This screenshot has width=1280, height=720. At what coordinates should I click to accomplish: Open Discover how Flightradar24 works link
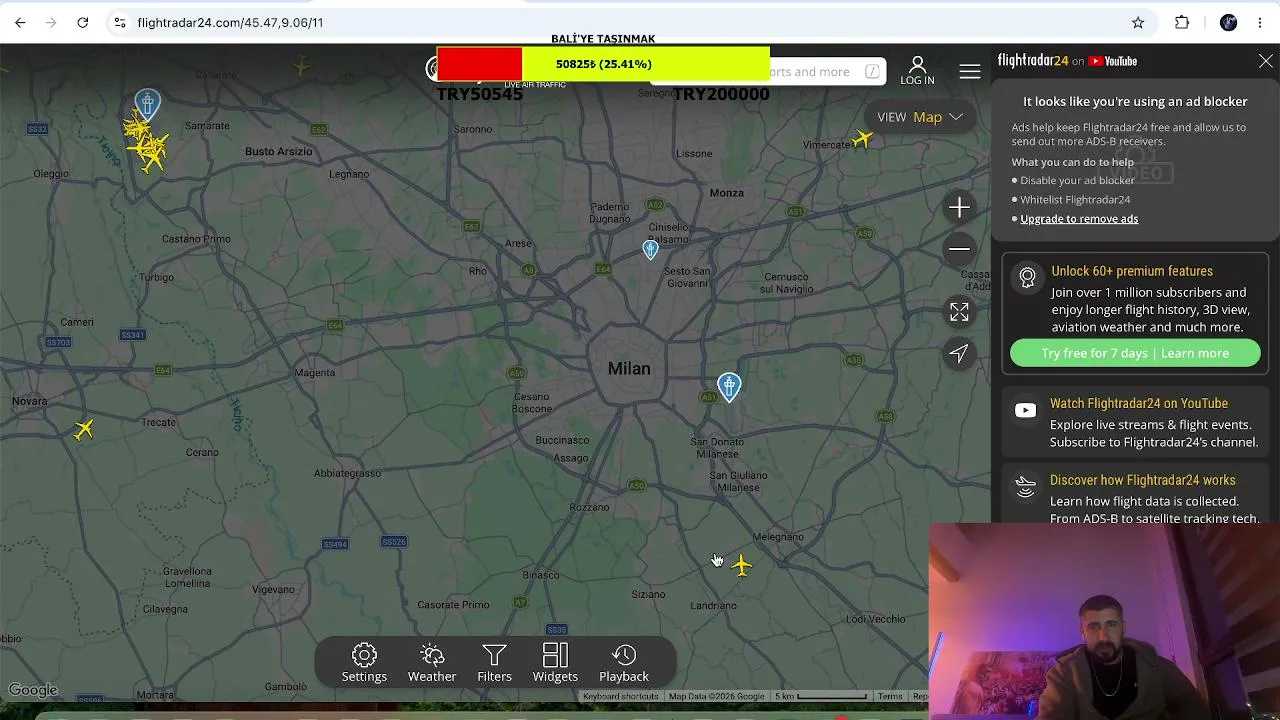click(x=1143, y=480)
